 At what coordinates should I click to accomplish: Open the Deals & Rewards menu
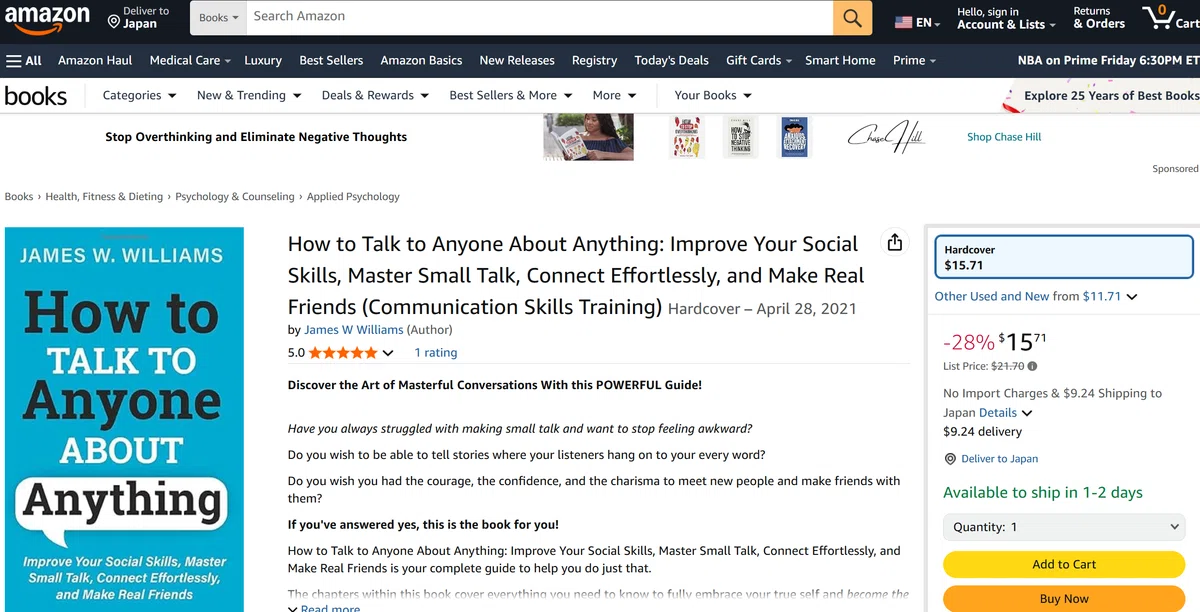[375, 95]
